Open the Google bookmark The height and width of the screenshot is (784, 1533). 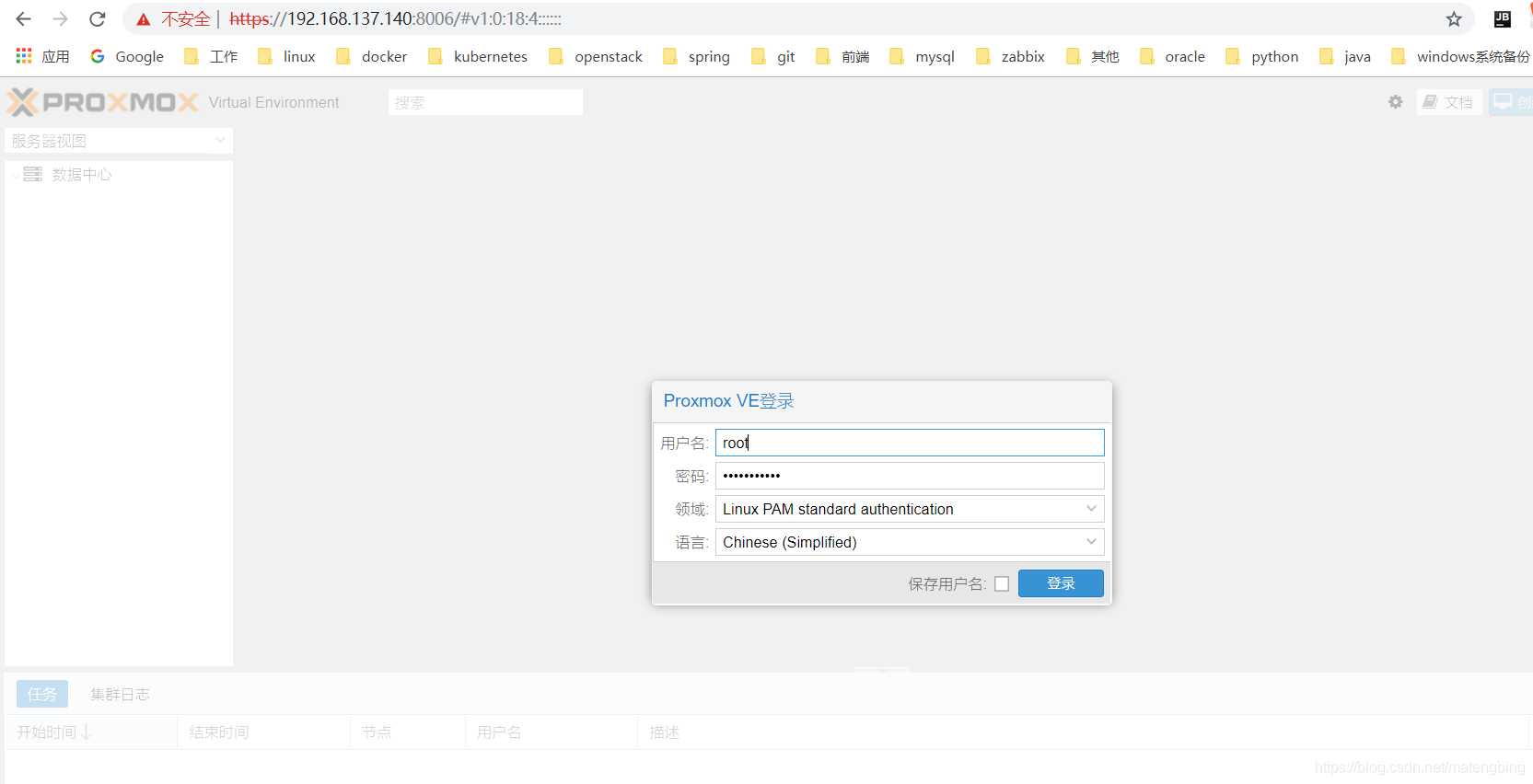(127, 56)
